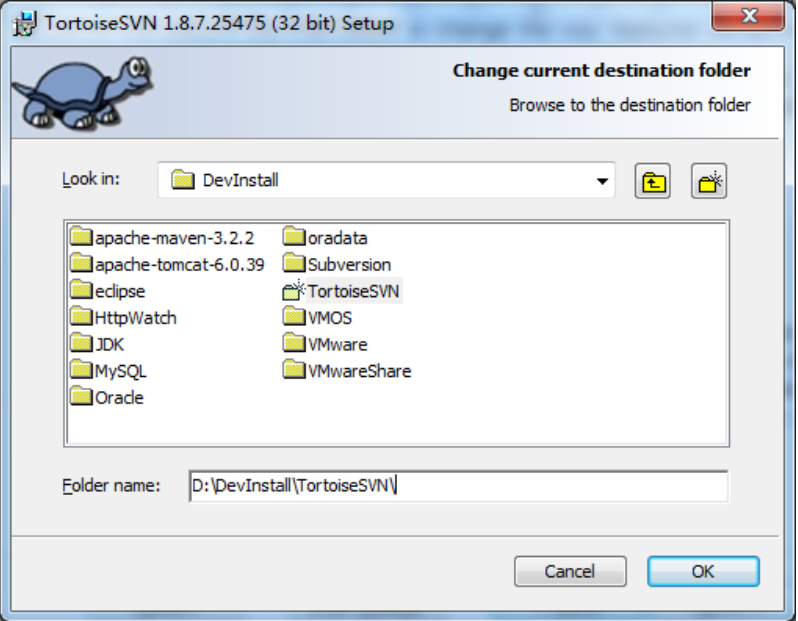Image resolution: width=798 pixels, height=621 pixels.
Task: Select the apache-maven-3.2.2 folder icon
Action: click(x=81, y=236)
